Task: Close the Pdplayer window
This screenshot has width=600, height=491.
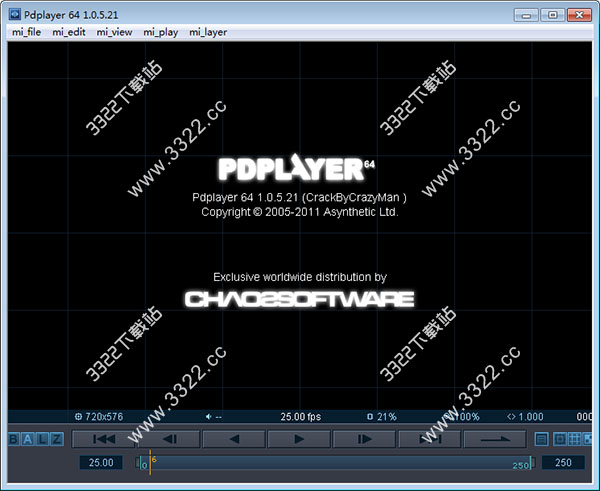Action: (x=579, y=15)
